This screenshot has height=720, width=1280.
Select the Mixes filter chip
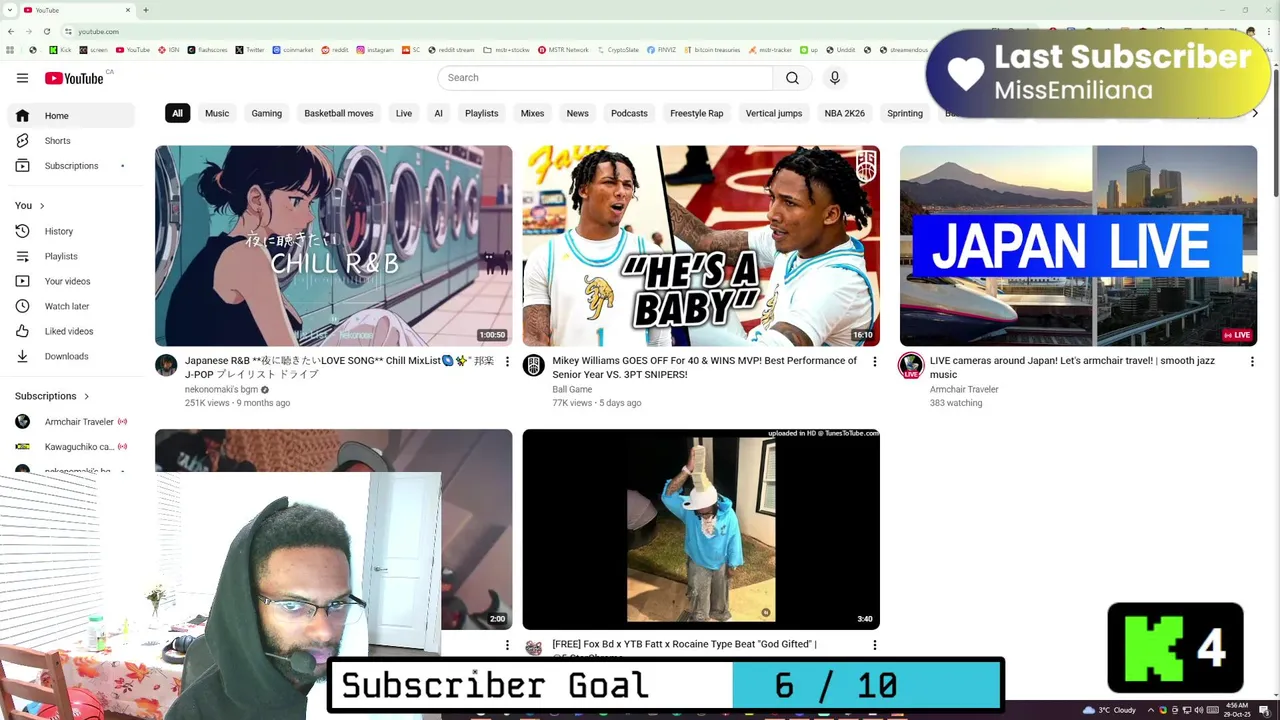(x=532, y=113)
